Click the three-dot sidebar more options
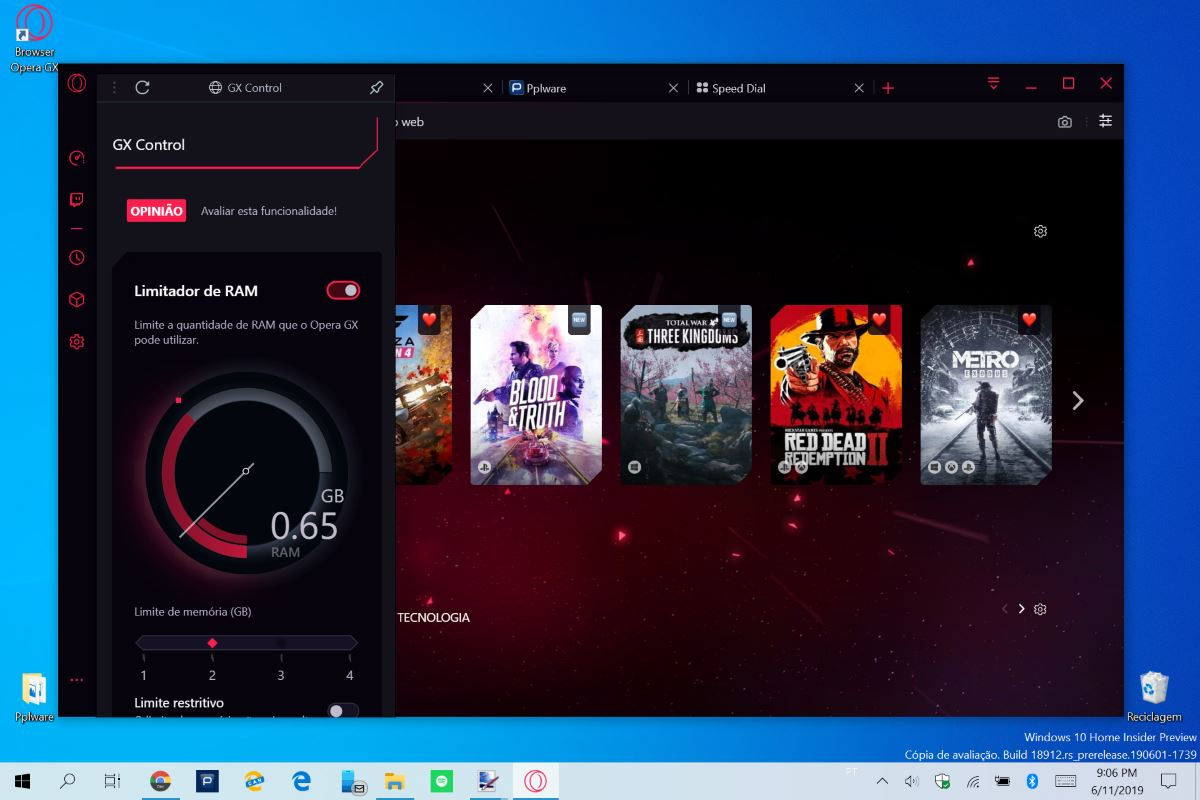 [77, 680]
